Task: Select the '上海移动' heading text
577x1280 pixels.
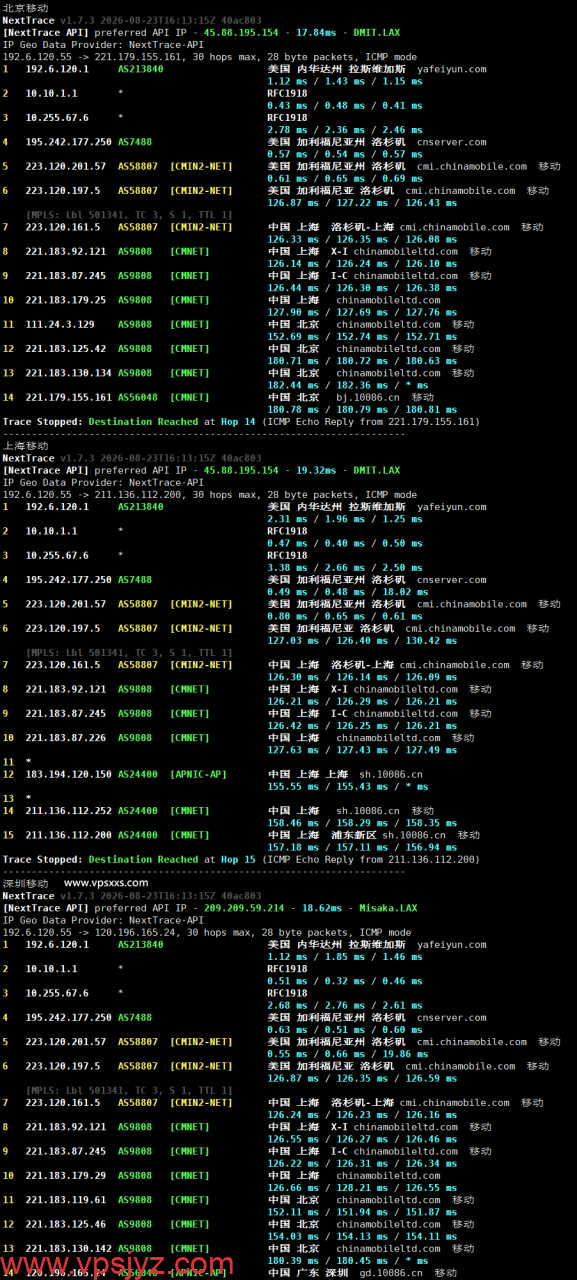Action: [x=25, y=446]
